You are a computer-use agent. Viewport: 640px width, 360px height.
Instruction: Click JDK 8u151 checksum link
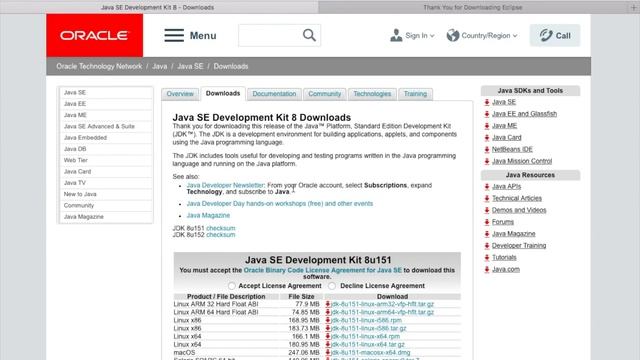(221, 228)
